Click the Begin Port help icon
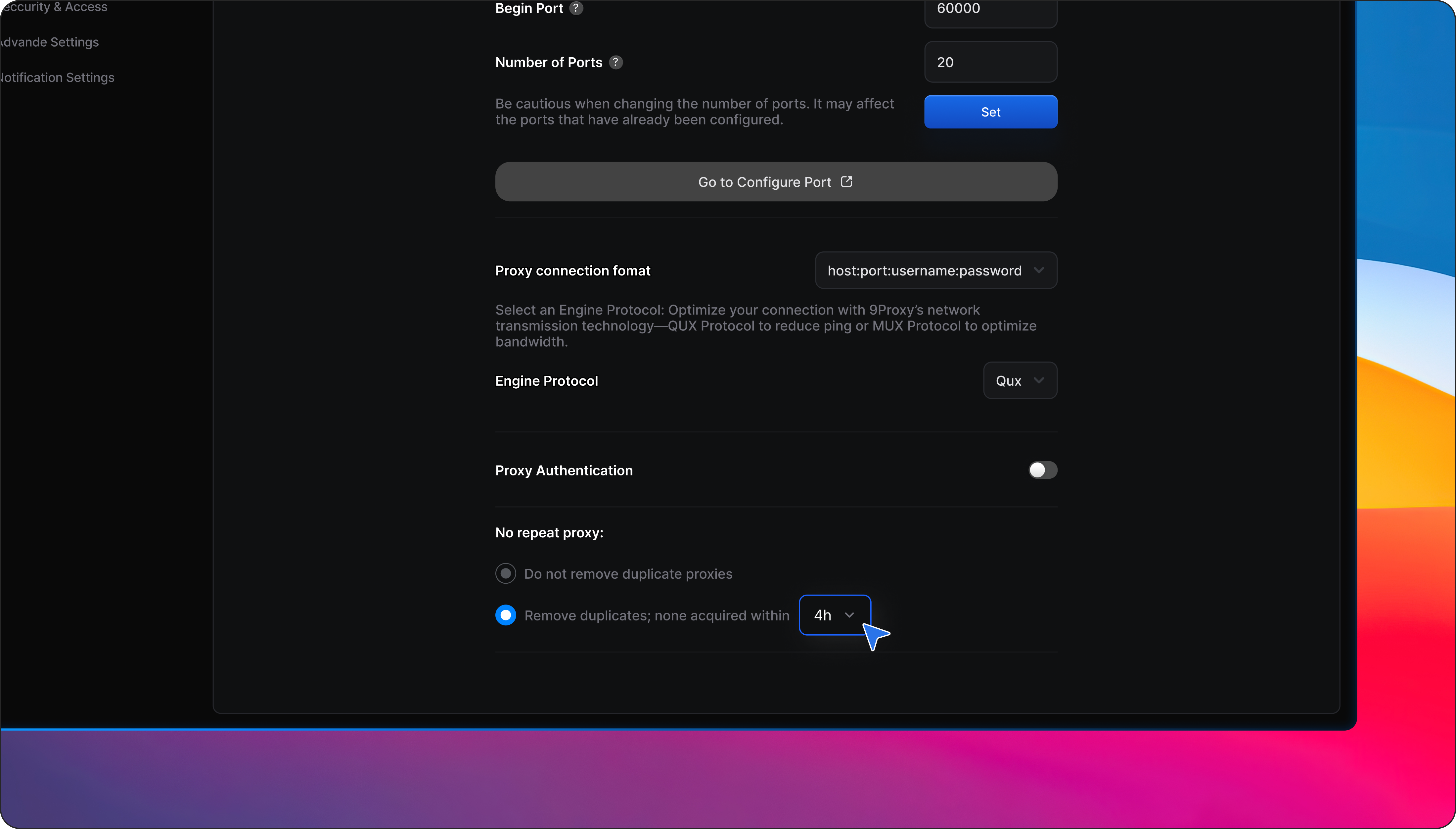The height and width of the screenshot is (829, 1456). [576, 8]
